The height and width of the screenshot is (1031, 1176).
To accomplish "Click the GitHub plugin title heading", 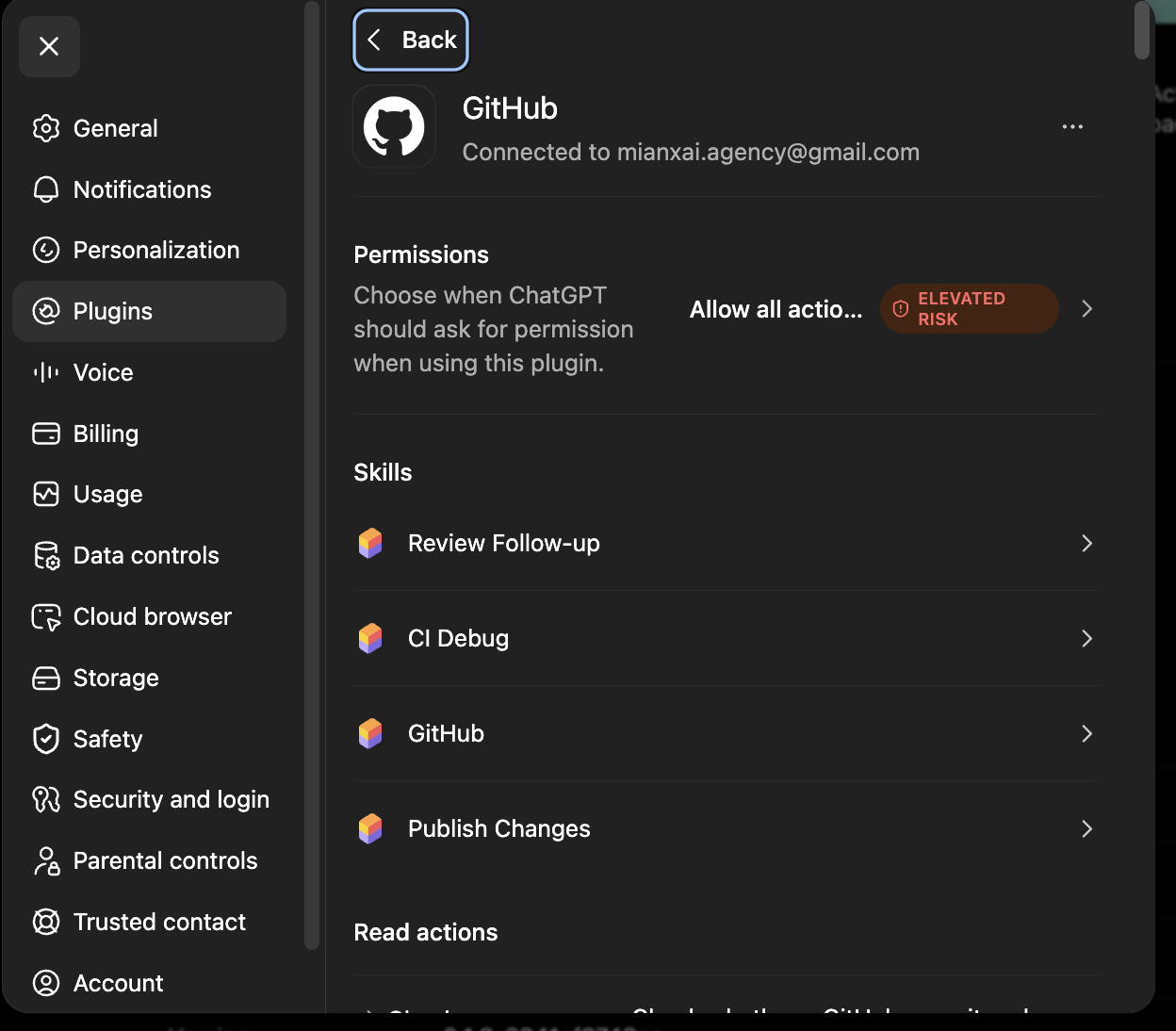I will (510, 108).
